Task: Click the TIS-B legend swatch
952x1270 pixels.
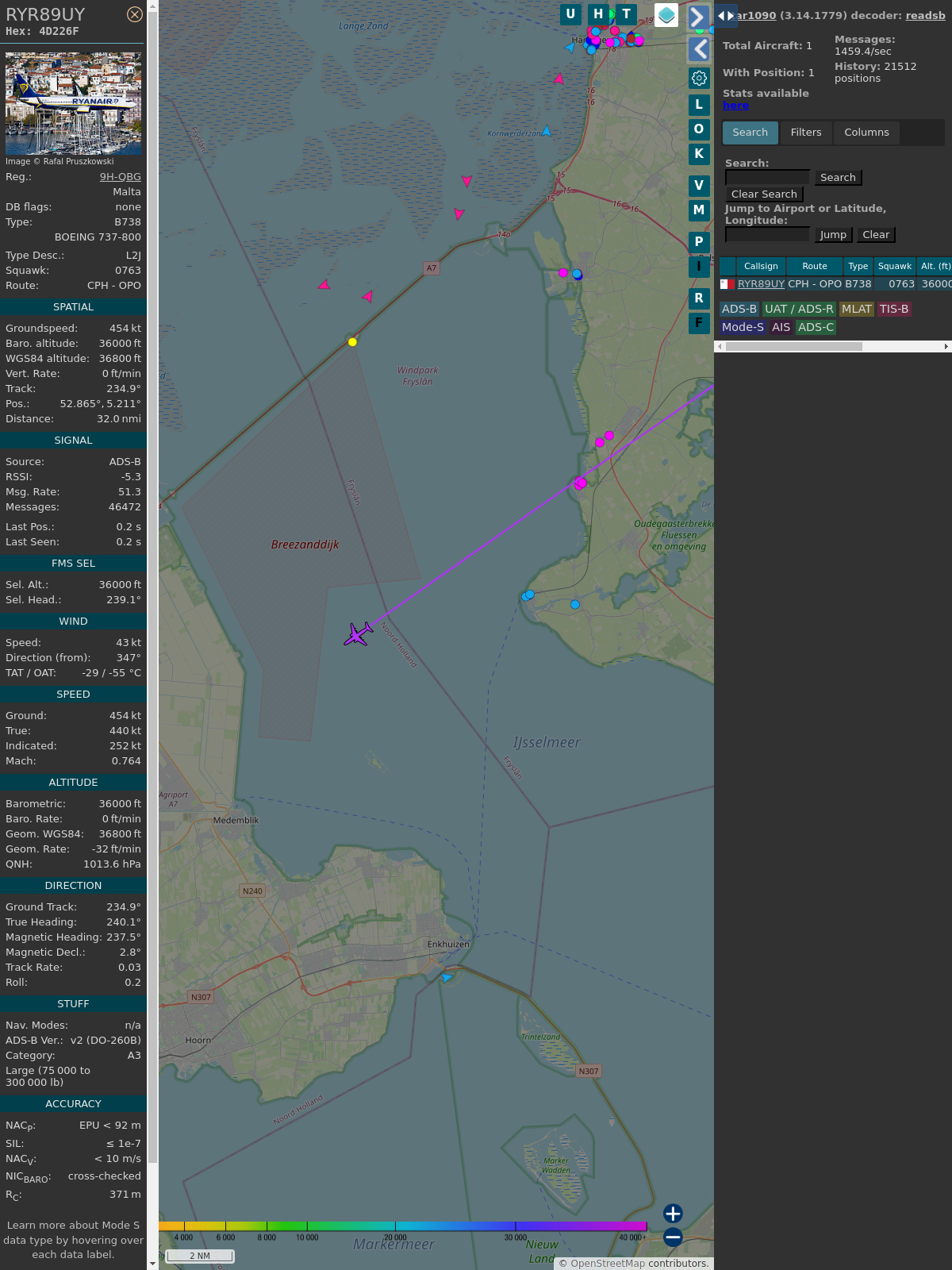Action: point(894,310)
